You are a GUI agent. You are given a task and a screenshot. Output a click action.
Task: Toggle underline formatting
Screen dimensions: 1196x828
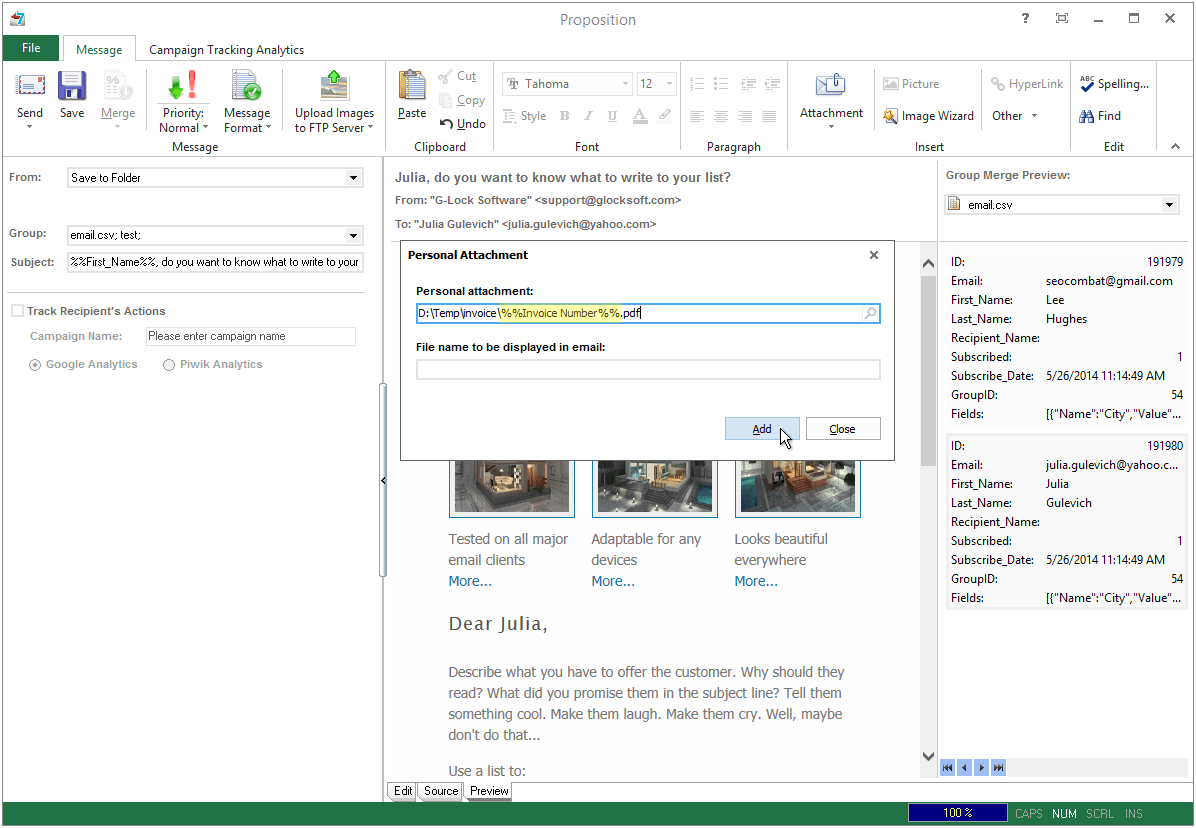point(612,116)
